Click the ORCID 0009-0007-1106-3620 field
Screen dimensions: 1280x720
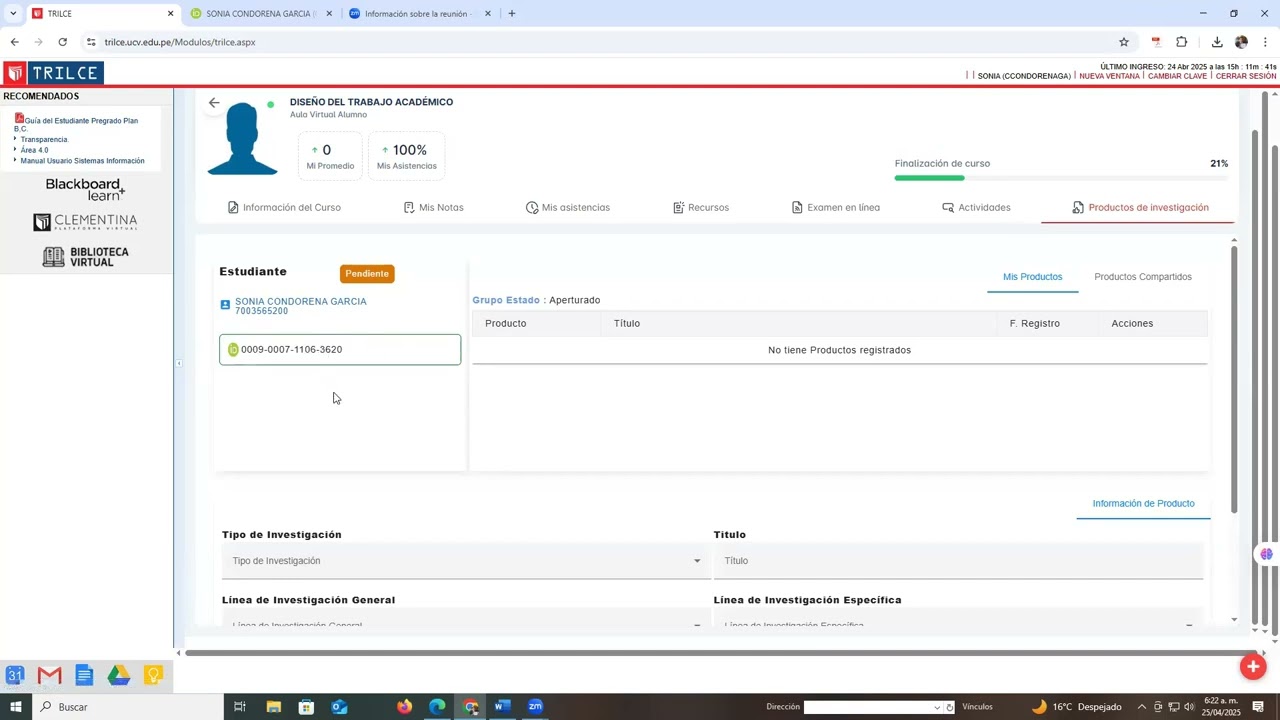pos(340,350)
